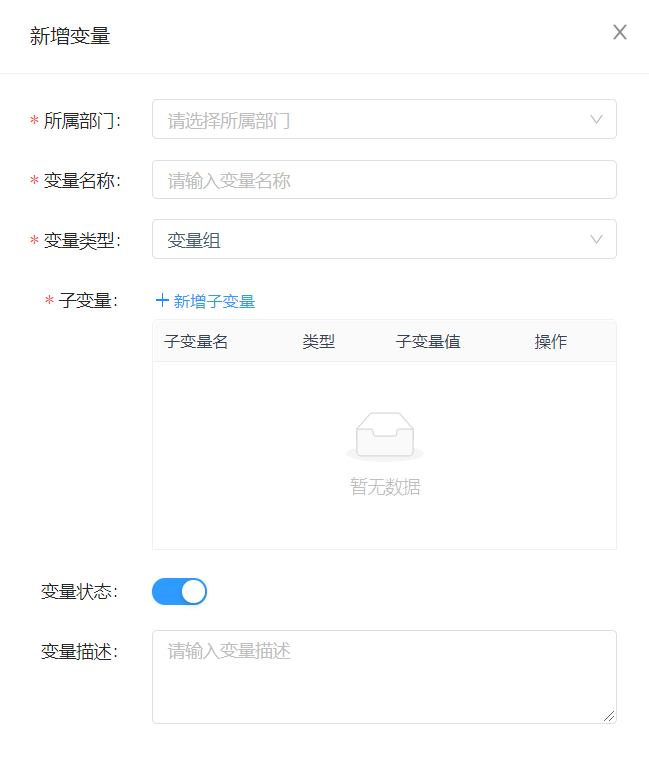The height and width of the screenshot is (769, 649).
Task: Focus the 变量描述 text area
Action: (384, 676)
